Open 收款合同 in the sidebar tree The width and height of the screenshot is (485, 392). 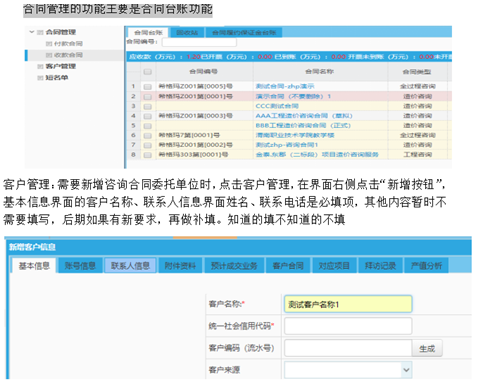68,55
